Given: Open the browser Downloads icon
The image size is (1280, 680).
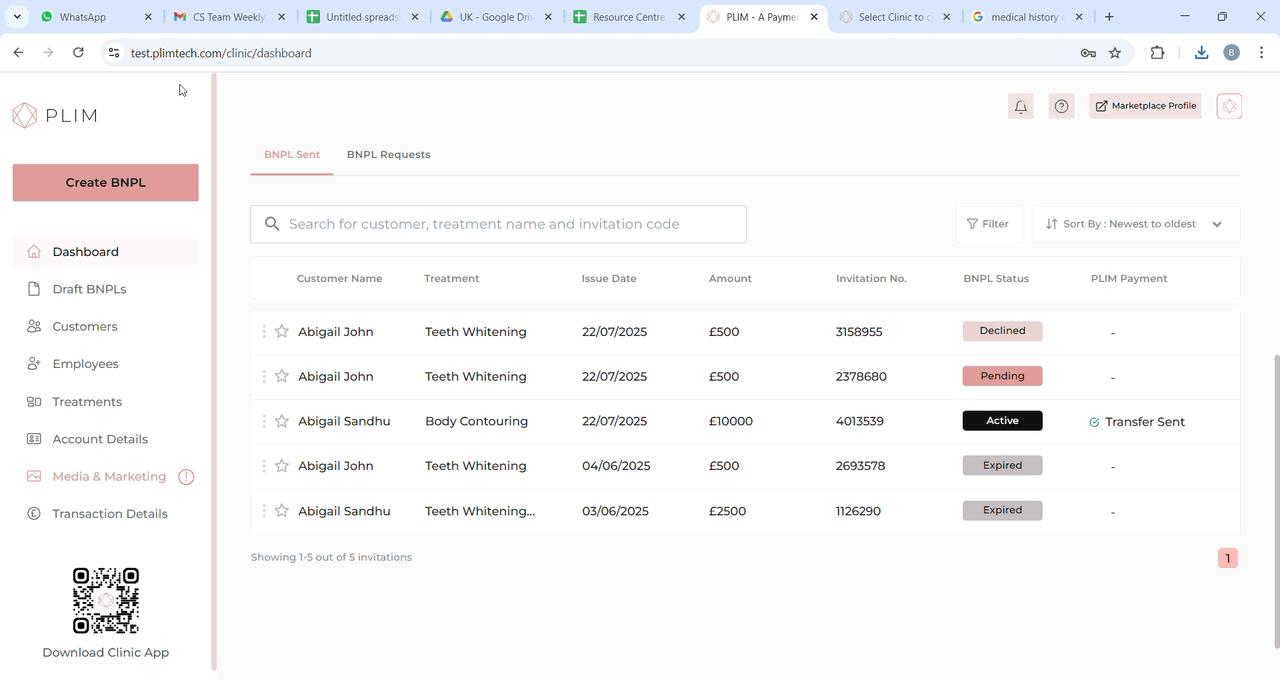Looking at the screenshot, I should (1202, 53).
